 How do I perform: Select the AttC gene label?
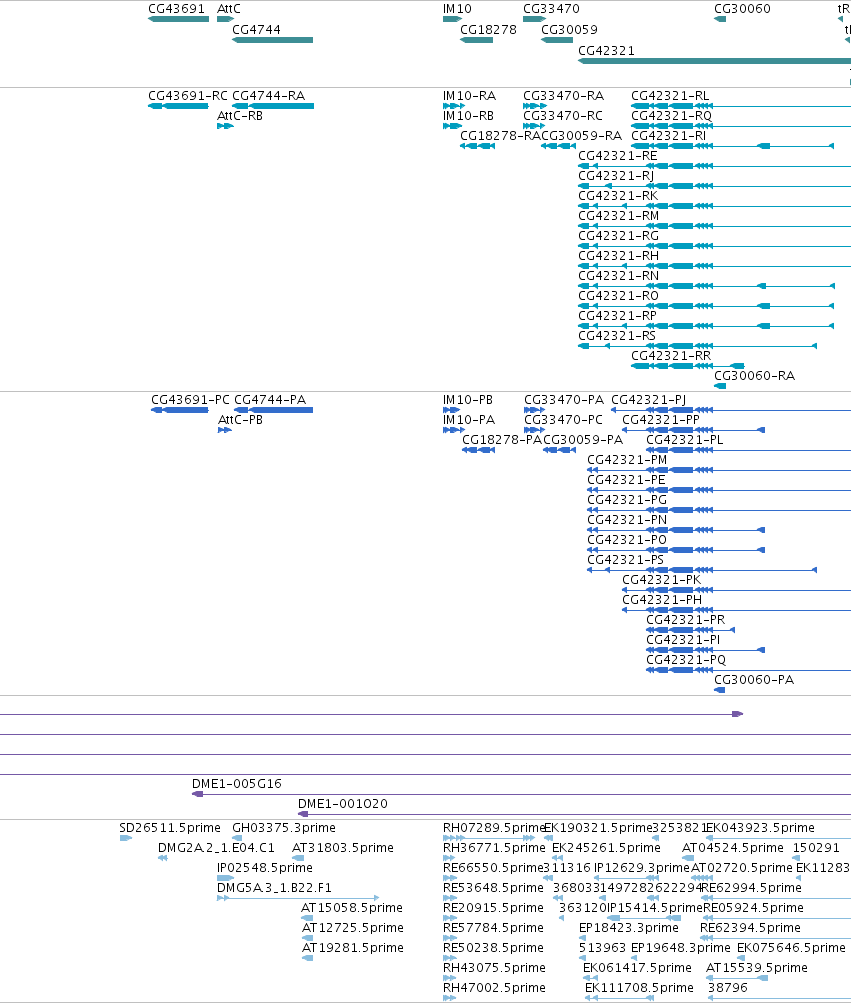(x=229, y=9)
